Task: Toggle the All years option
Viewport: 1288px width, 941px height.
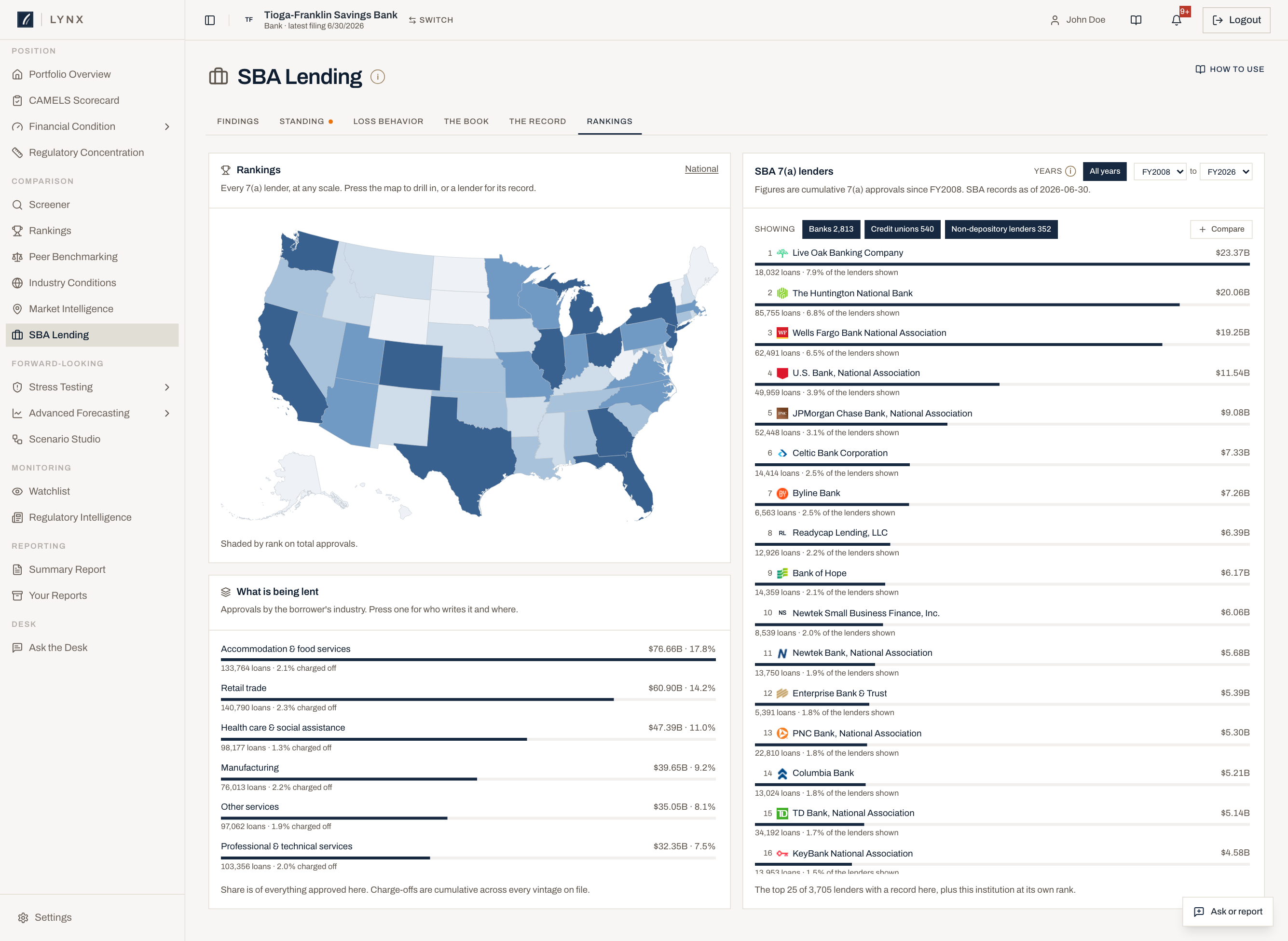Action: [1104, 171]
